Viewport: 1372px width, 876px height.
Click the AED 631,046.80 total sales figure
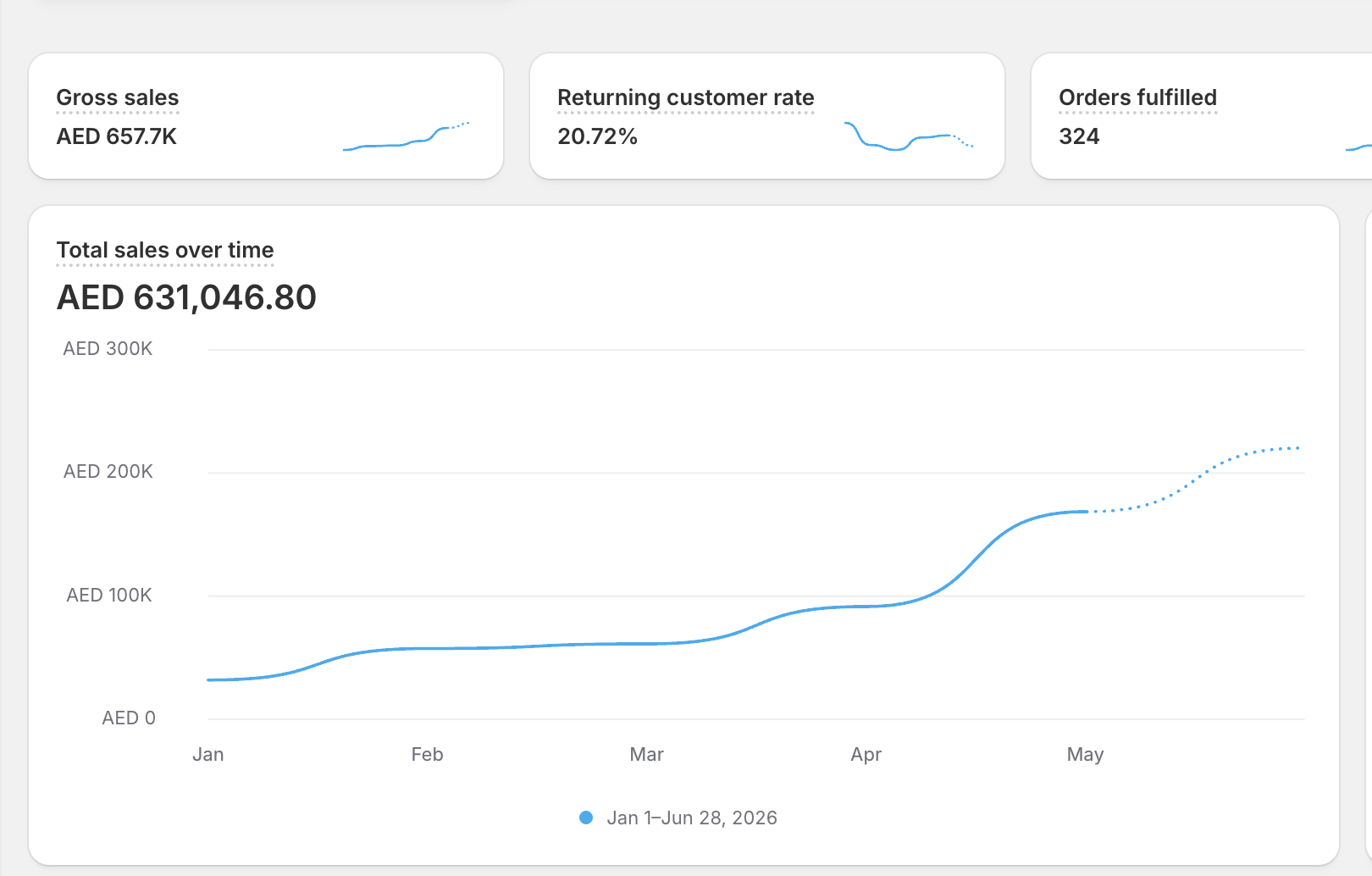point(186,297)
